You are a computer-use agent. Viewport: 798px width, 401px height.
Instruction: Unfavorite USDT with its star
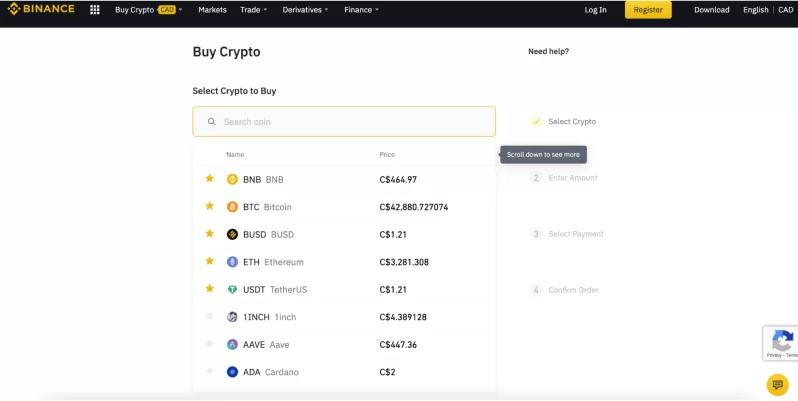[209, 288]
